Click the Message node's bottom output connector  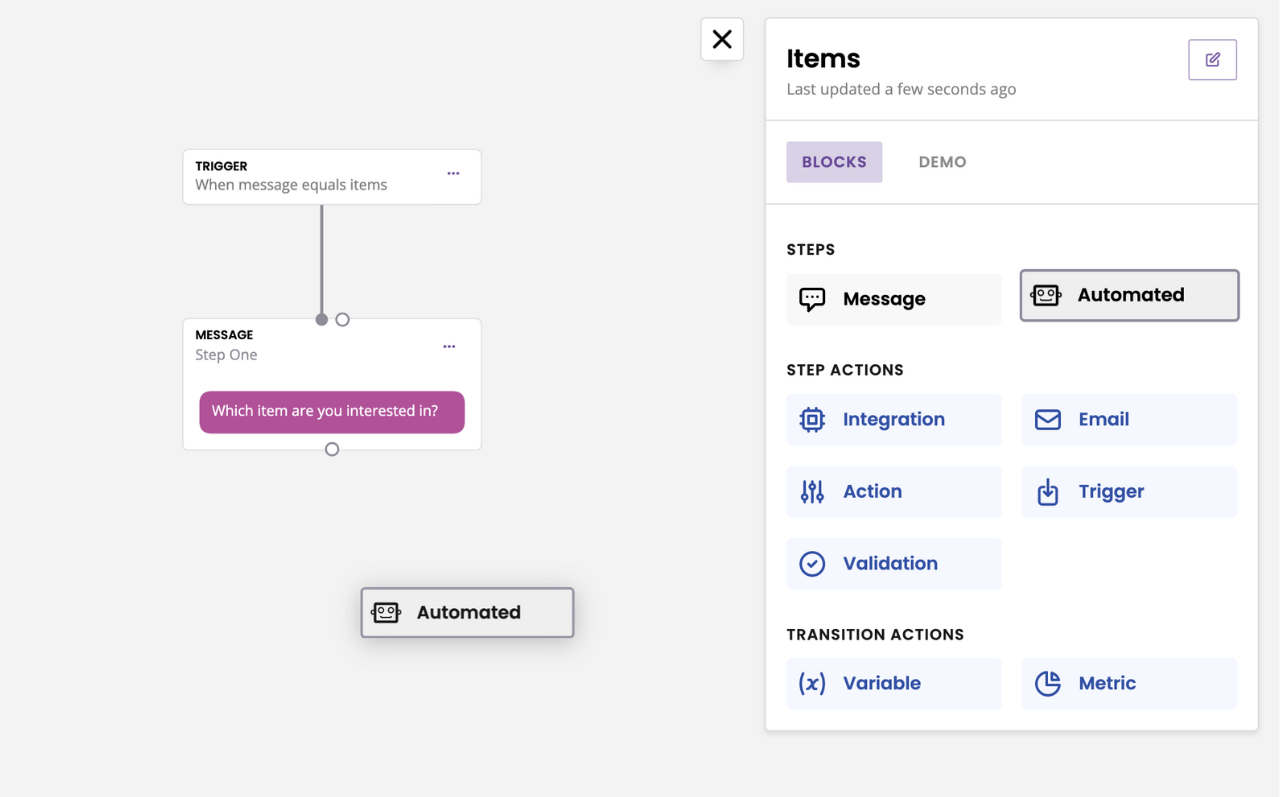click(x=332, y=450)
